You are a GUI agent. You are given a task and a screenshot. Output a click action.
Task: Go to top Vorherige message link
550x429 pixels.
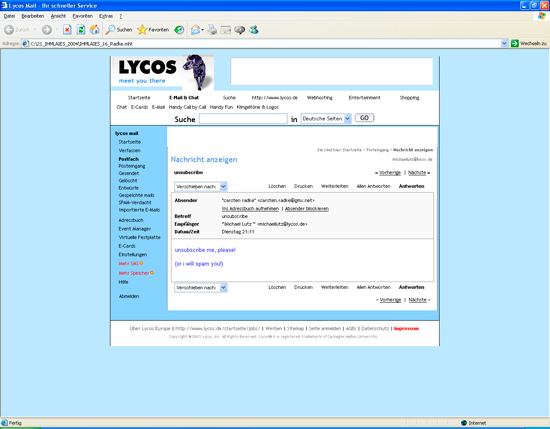[x=390, y=173]
